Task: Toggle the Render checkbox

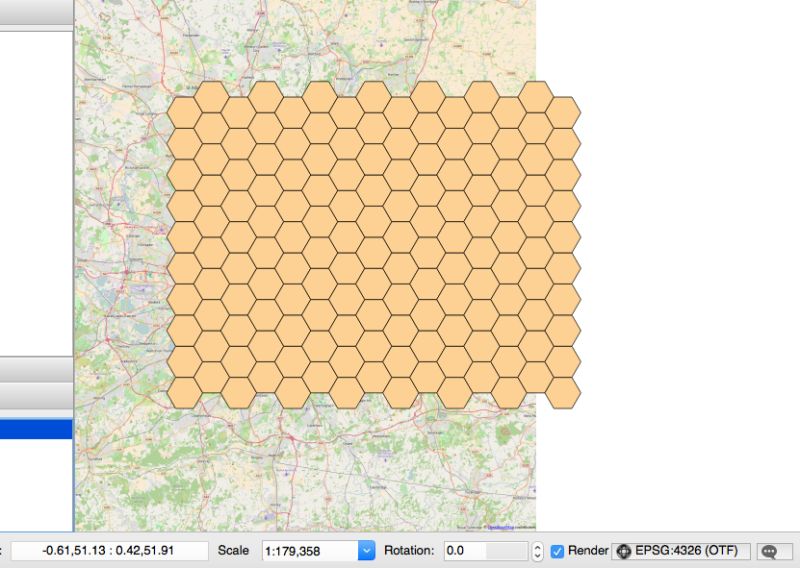Action: point(557,551)
